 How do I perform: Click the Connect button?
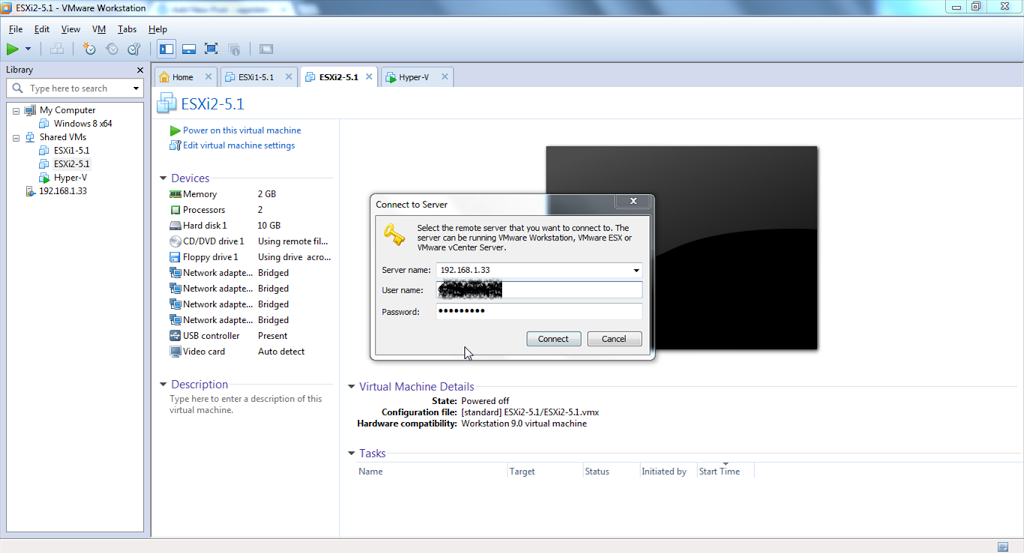(553, 339)
